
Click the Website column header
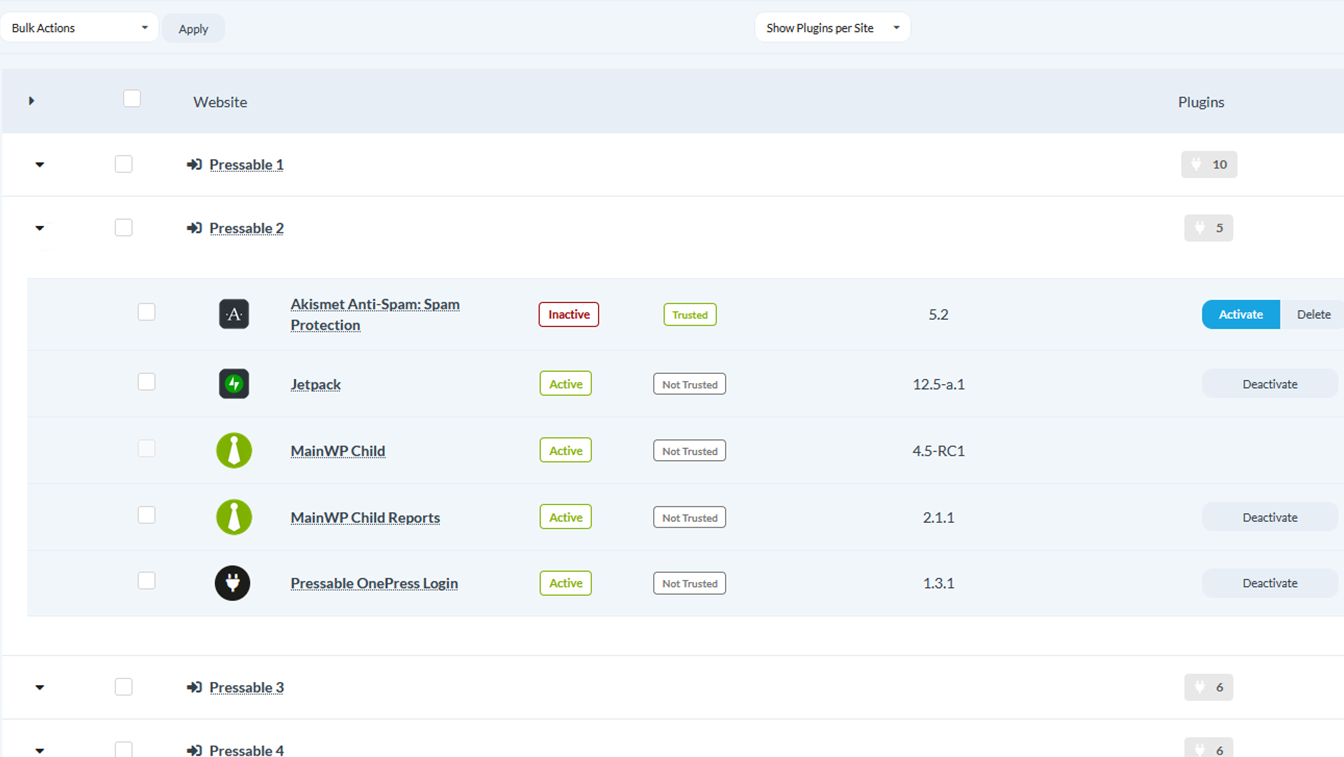coord(220,102)
